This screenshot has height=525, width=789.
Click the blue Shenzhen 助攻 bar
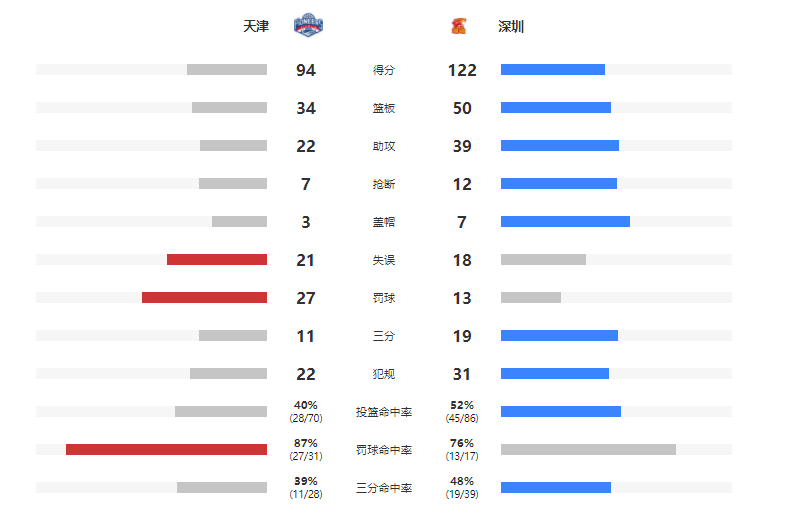(560, 145)
